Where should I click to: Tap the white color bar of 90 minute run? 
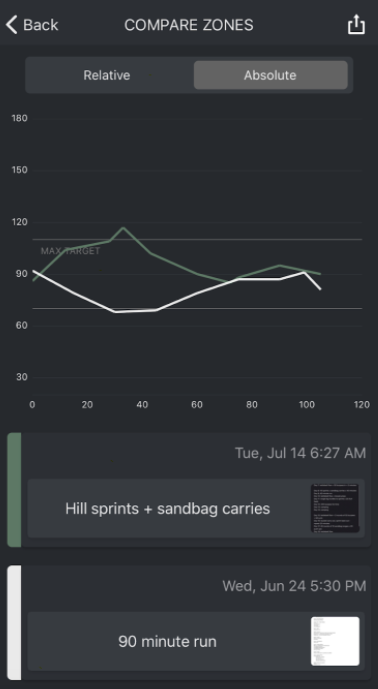pos(14,623)
